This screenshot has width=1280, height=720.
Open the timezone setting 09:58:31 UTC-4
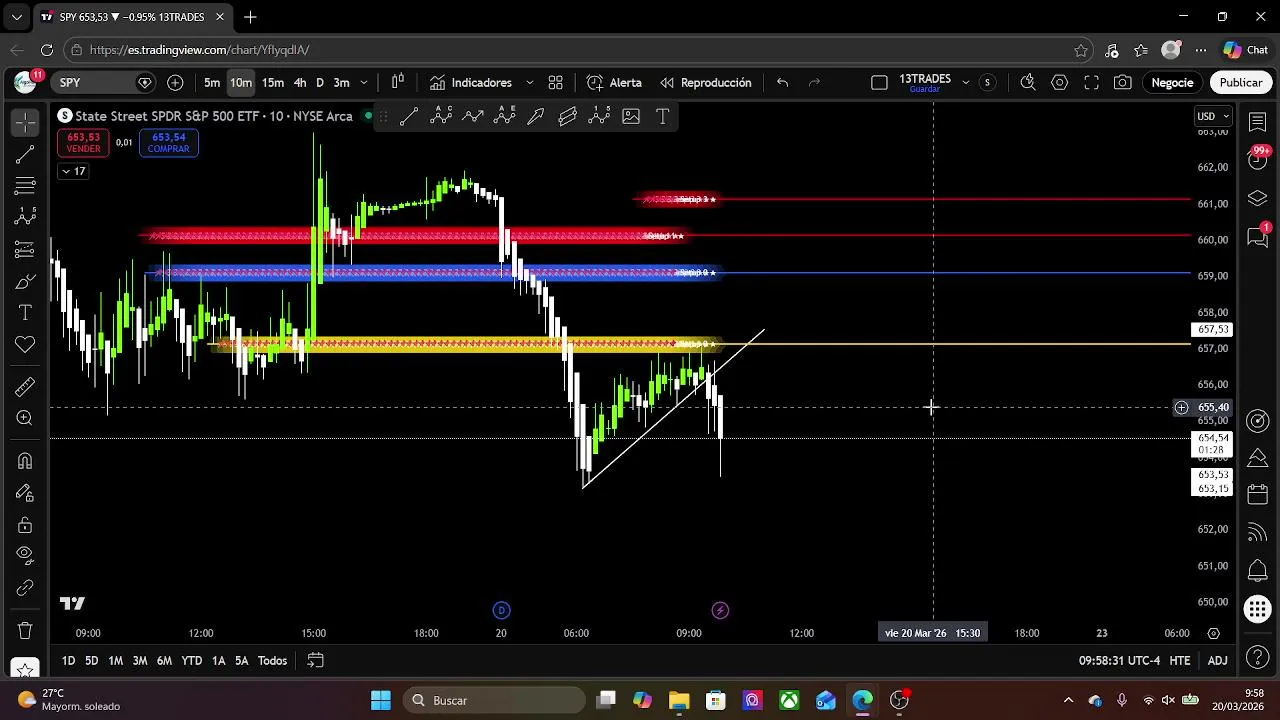click(1119, 661)
